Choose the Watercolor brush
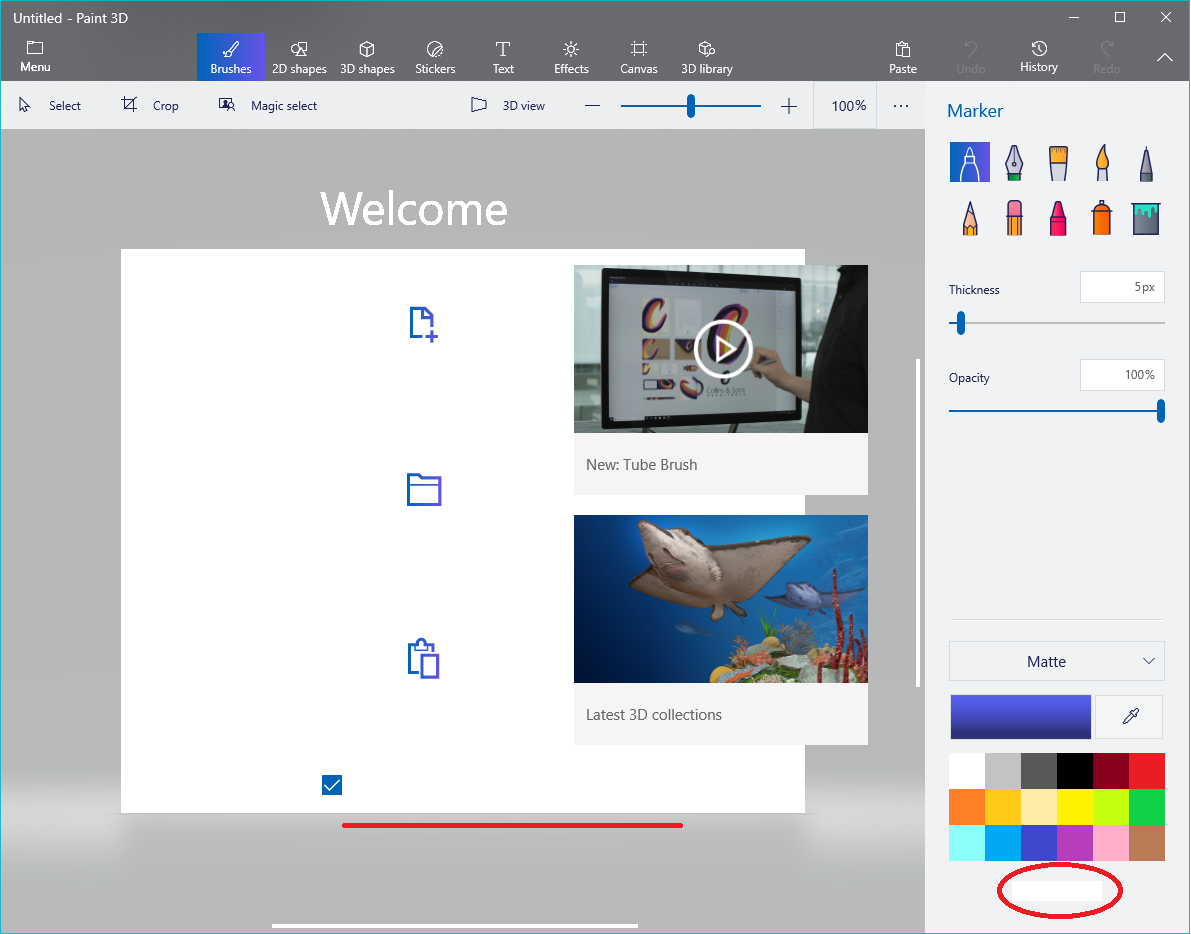 (x=1102, y=162)
